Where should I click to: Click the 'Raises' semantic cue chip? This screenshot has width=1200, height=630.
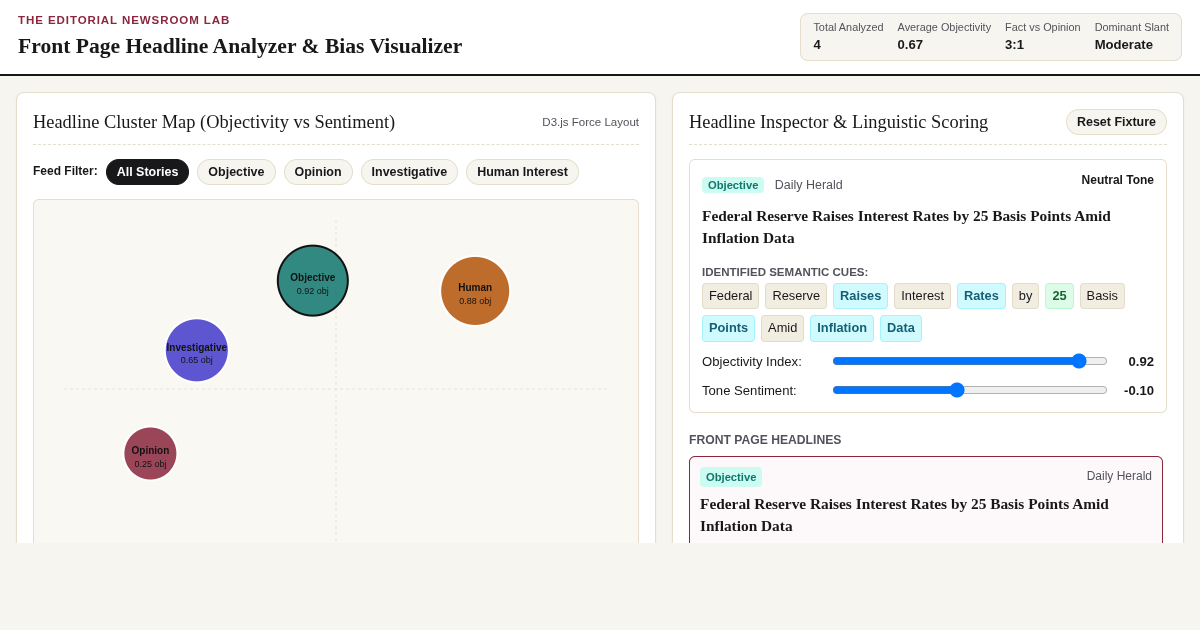(860, 296)
